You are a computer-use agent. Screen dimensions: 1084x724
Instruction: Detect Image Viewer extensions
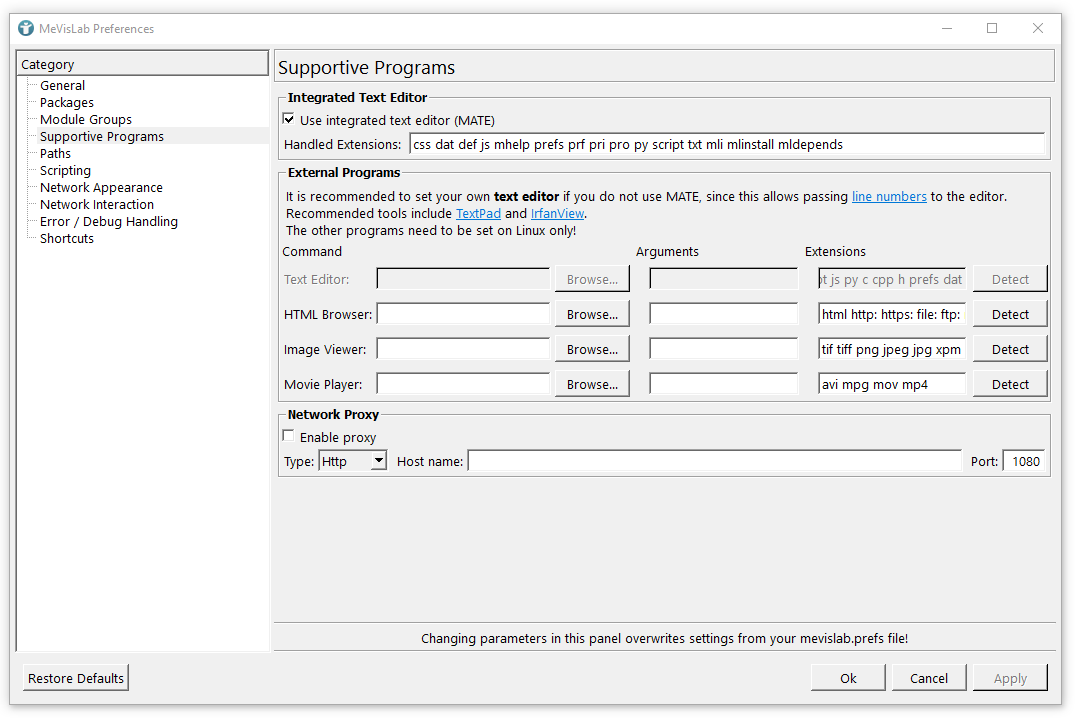(x=1010, y=350)
